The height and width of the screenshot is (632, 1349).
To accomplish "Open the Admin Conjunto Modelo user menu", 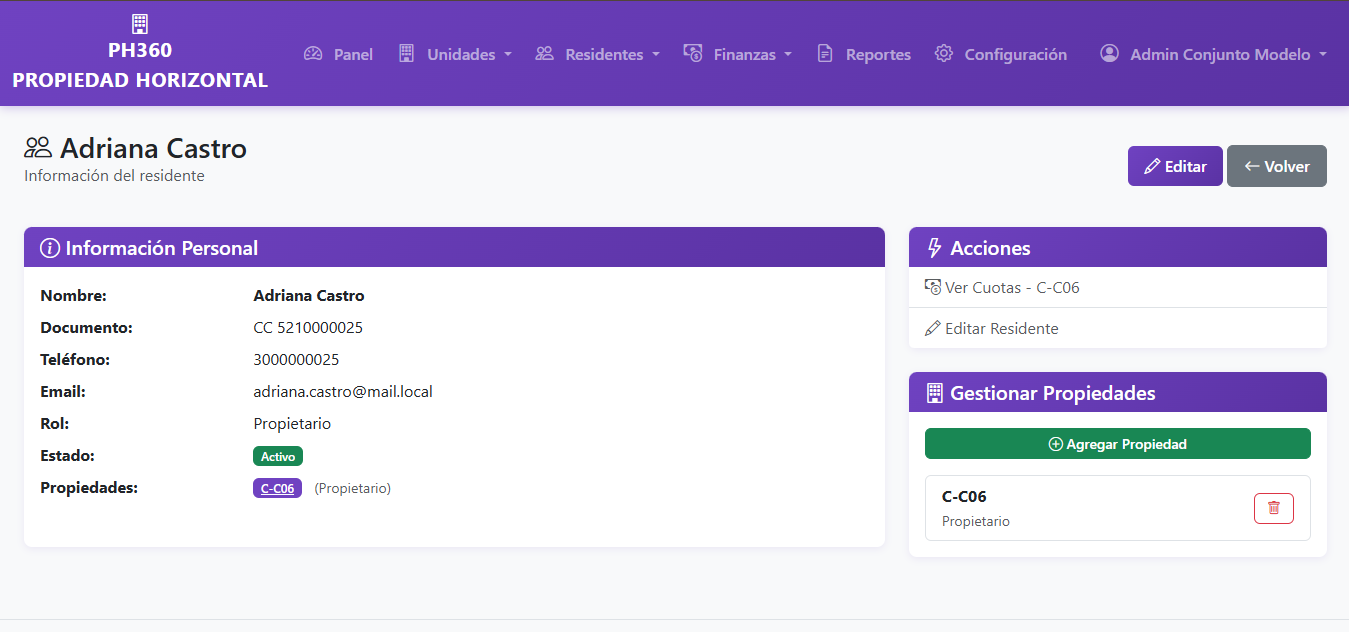I will coord(1213,54).
